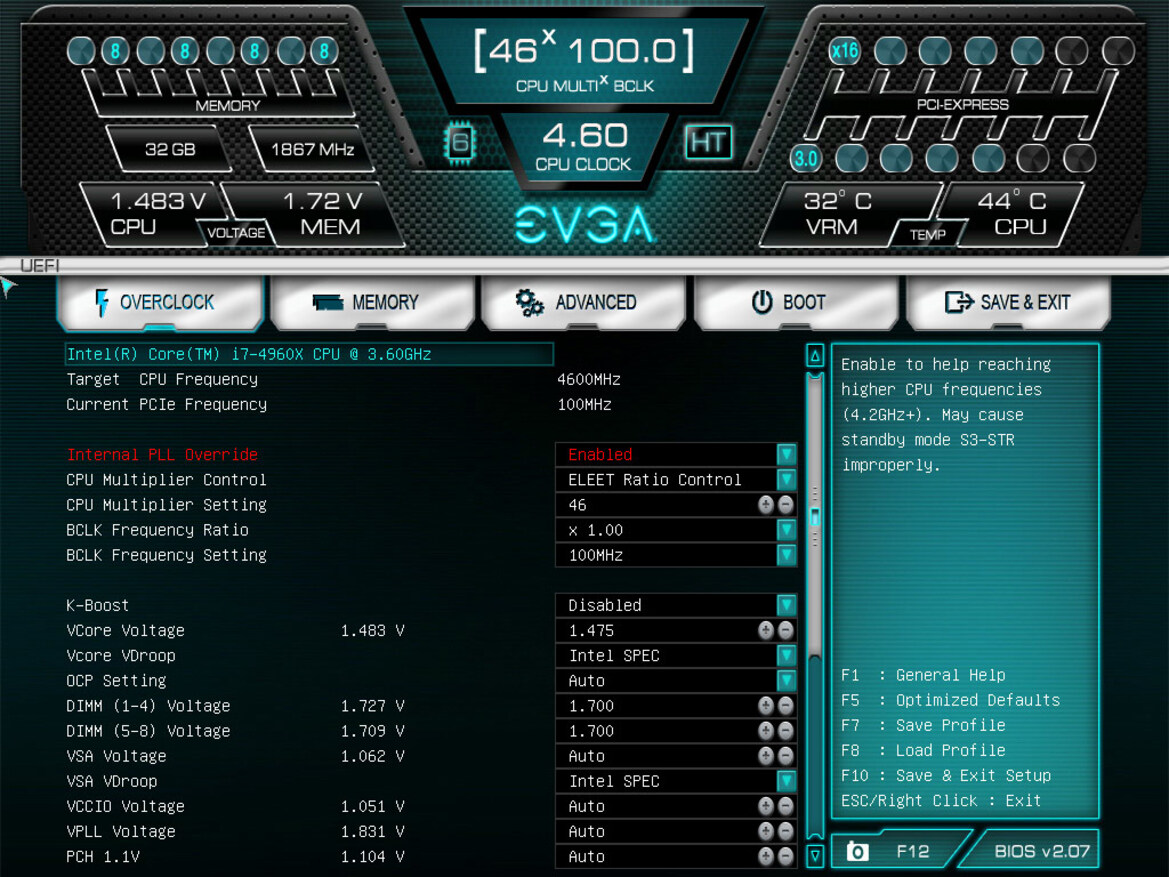Switch to the MEMORY tab

[x=372, y=302]
